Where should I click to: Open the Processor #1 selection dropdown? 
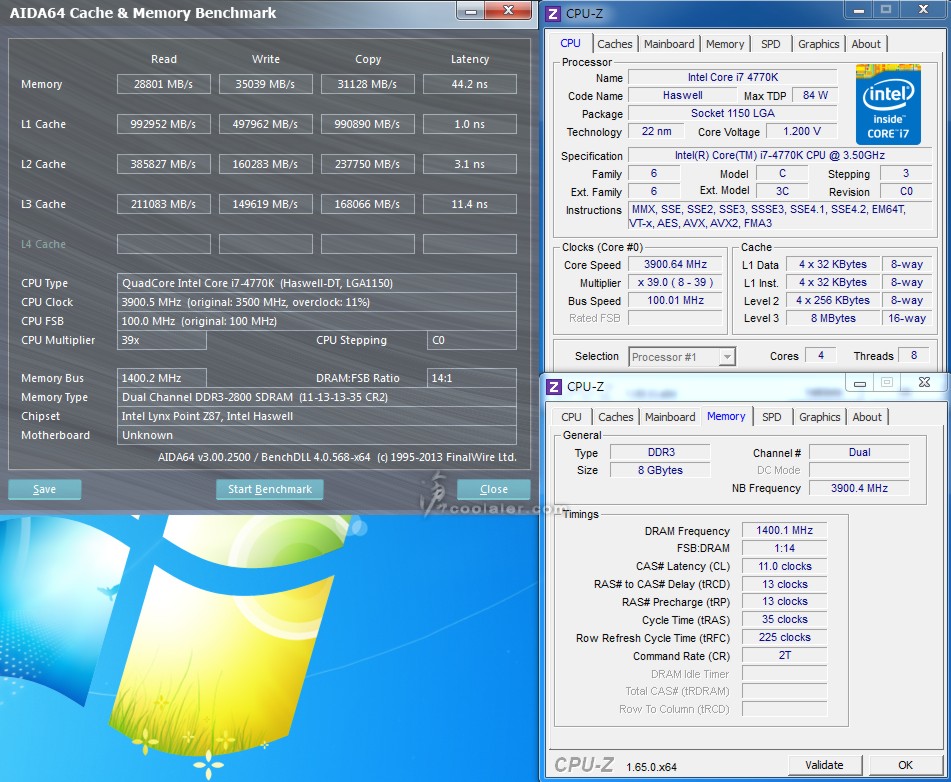tap(682, 357)
